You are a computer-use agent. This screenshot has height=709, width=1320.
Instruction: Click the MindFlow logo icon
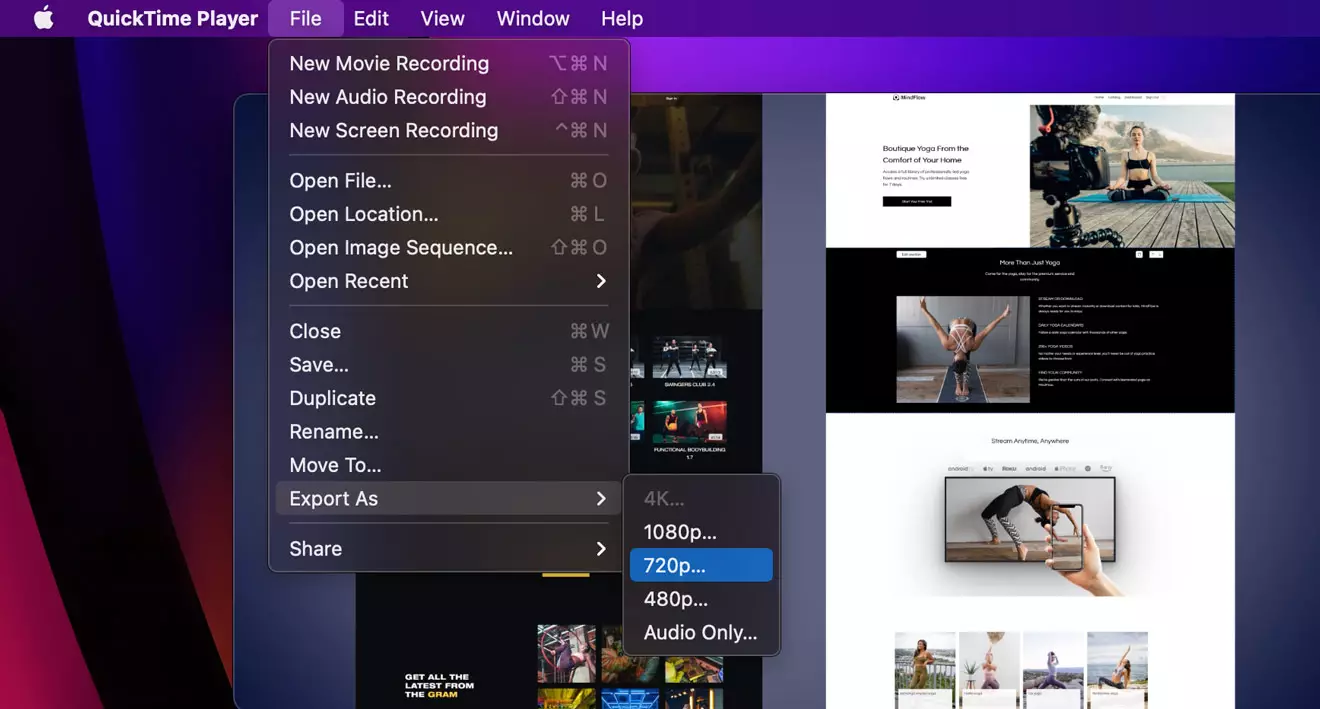click(895, 97)
